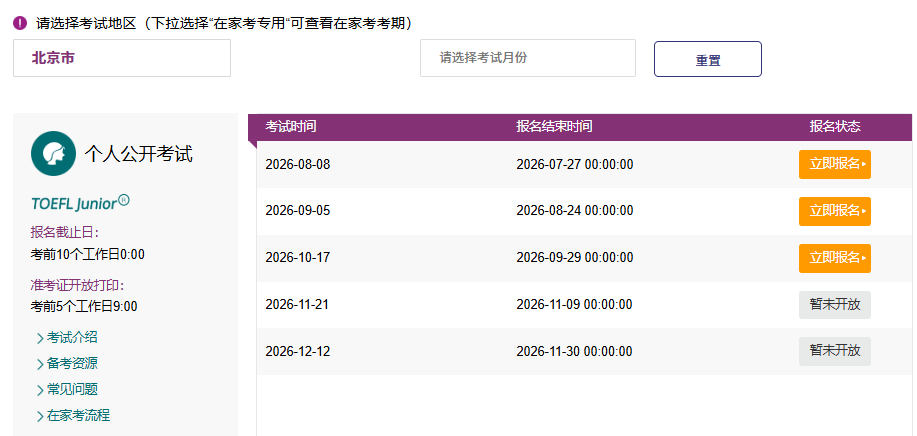Viewport: 917px width, 436px height.
Task: Click the 报名结束时间 column header
Action: point(554,127)
